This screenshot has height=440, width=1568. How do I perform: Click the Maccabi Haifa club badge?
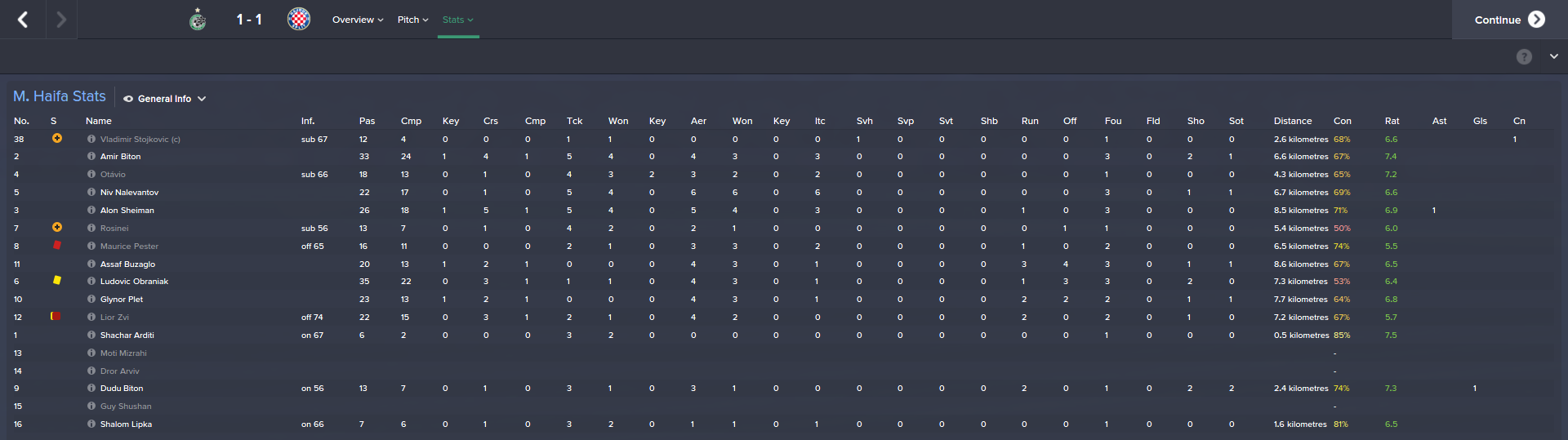tap(198, 20)
